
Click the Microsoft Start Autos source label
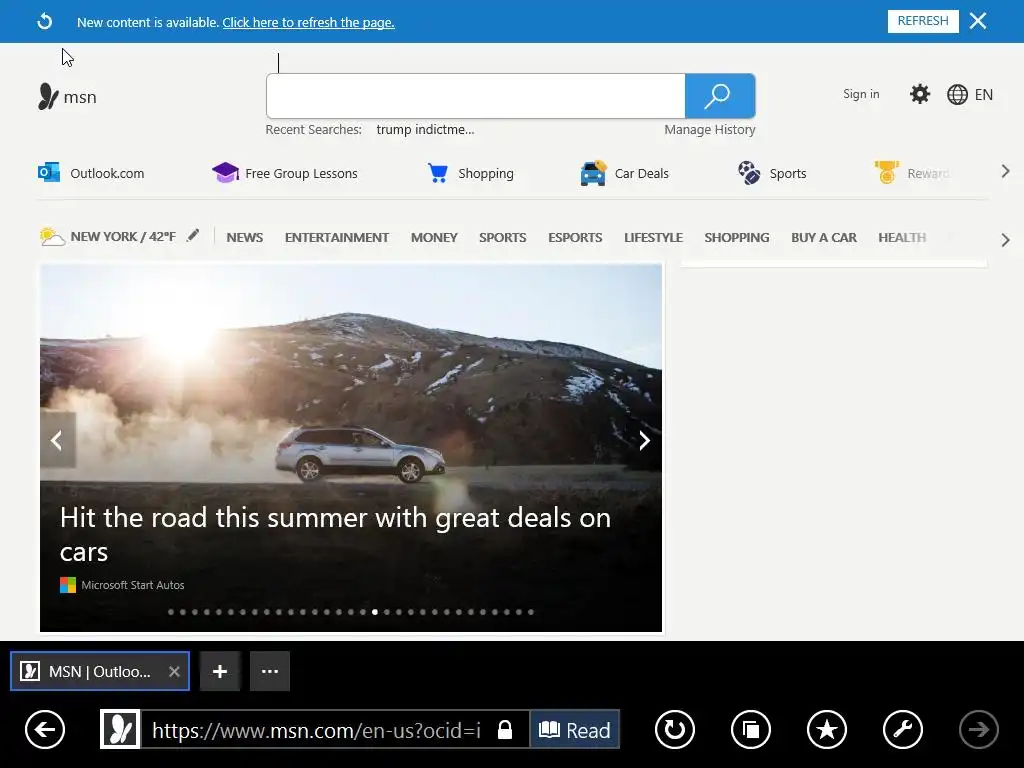(122, 585)
